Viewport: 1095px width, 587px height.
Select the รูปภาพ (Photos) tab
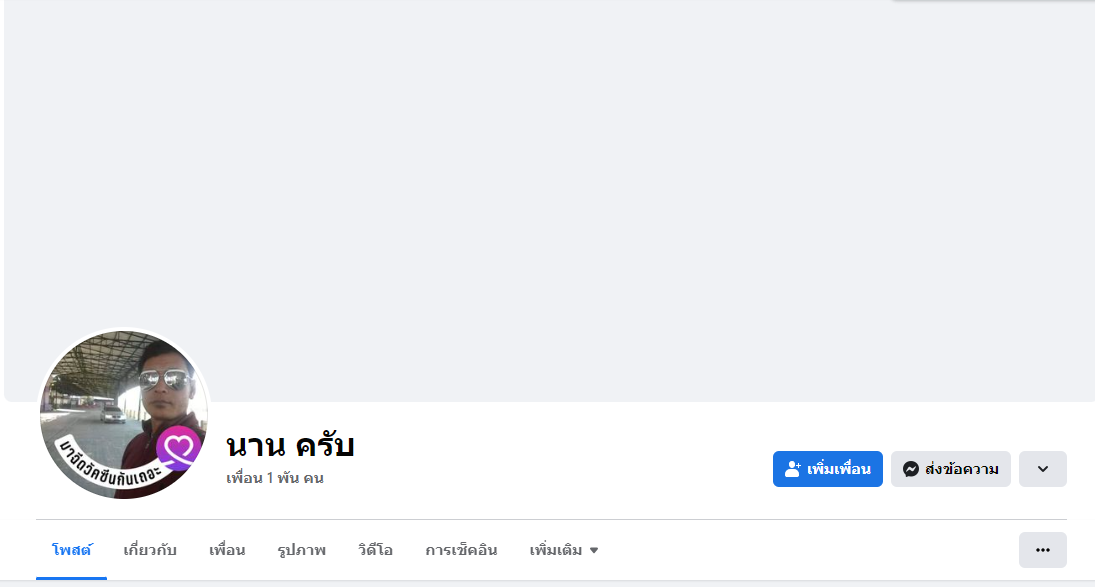click(x=301, y=550)
